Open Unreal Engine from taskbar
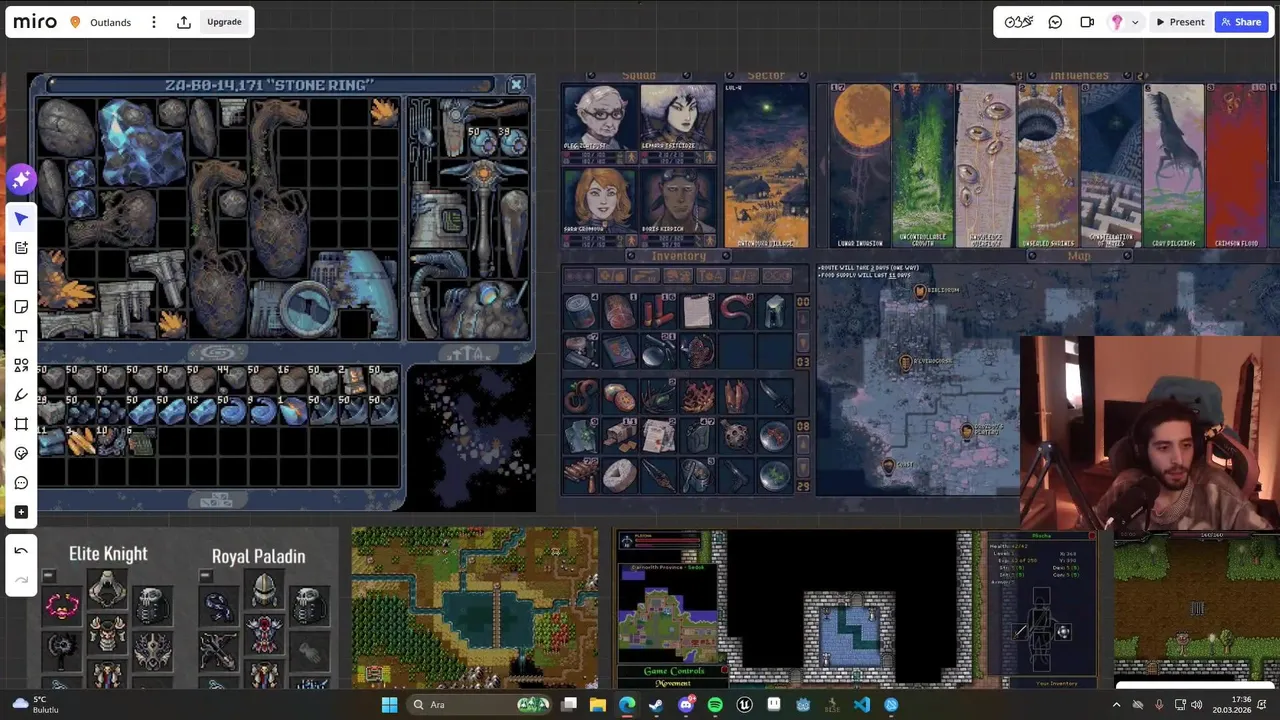1280x720 pixels. (x=744, y=705)
